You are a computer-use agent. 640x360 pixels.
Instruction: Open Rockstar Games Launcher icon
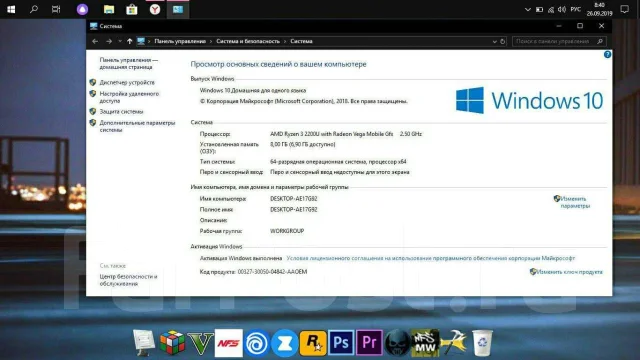313,343
